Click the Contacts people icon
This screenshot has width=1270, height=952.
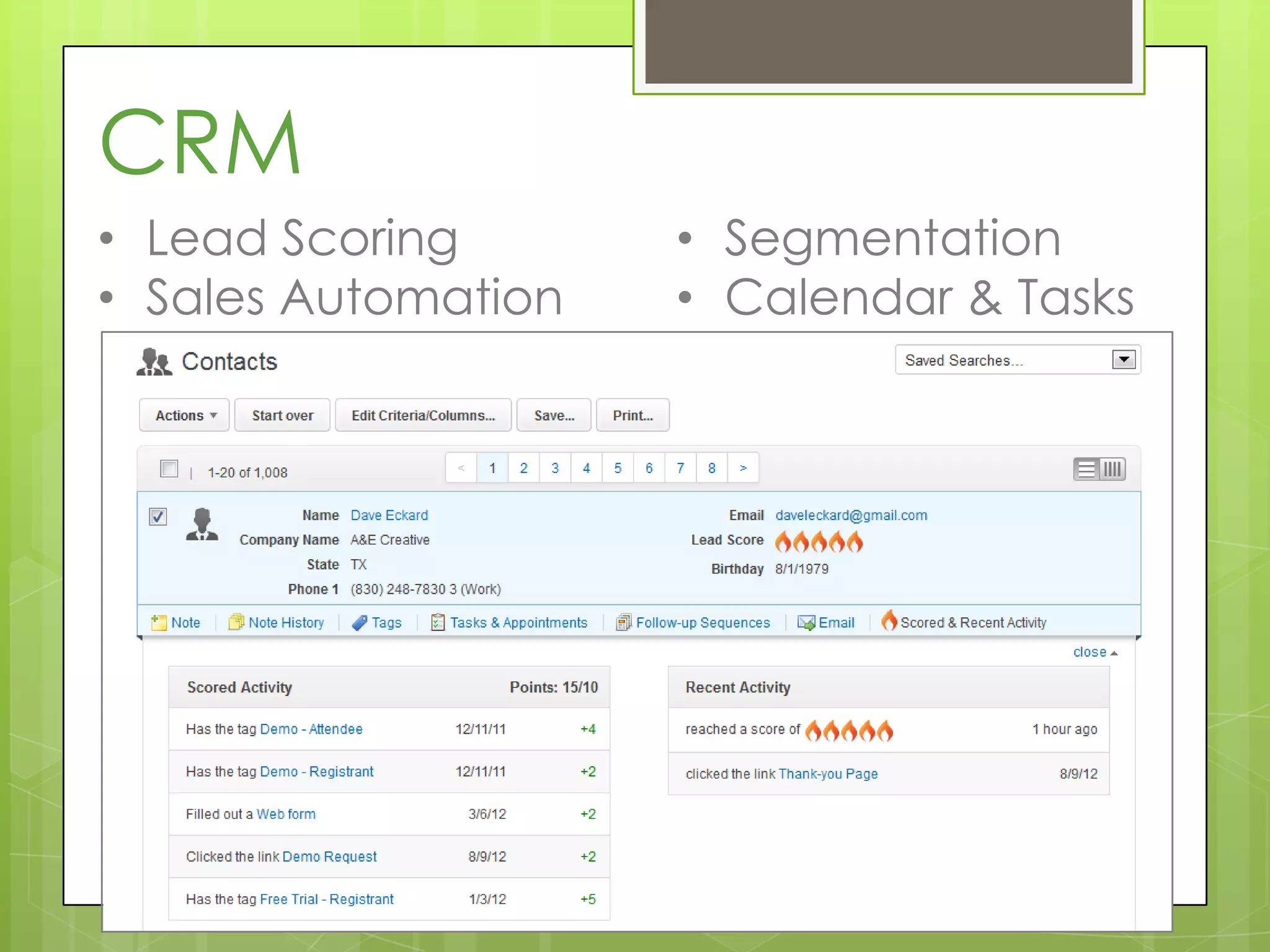coord(154,361)
